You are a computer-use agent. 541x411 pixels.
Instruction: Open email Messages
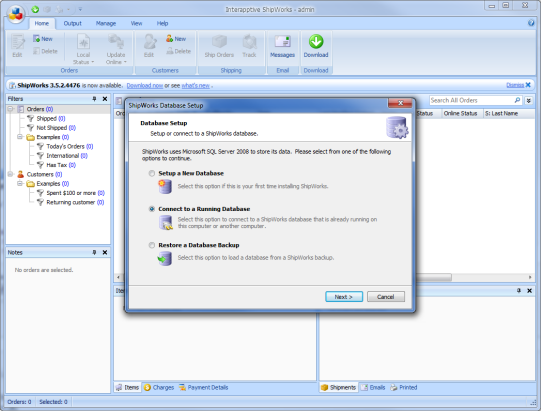(x=282, y=46)
